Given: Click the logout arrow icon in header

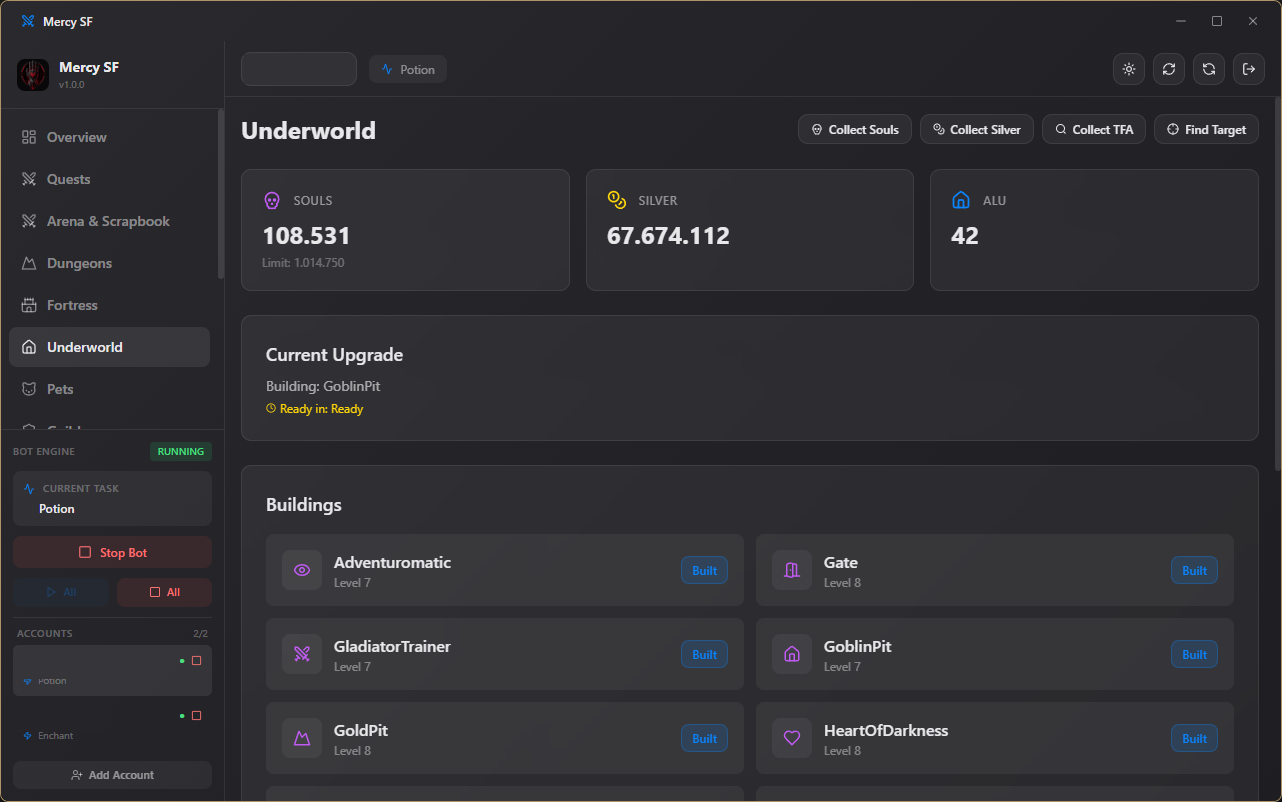Looking at the screenshot, I should (1249, 69).
